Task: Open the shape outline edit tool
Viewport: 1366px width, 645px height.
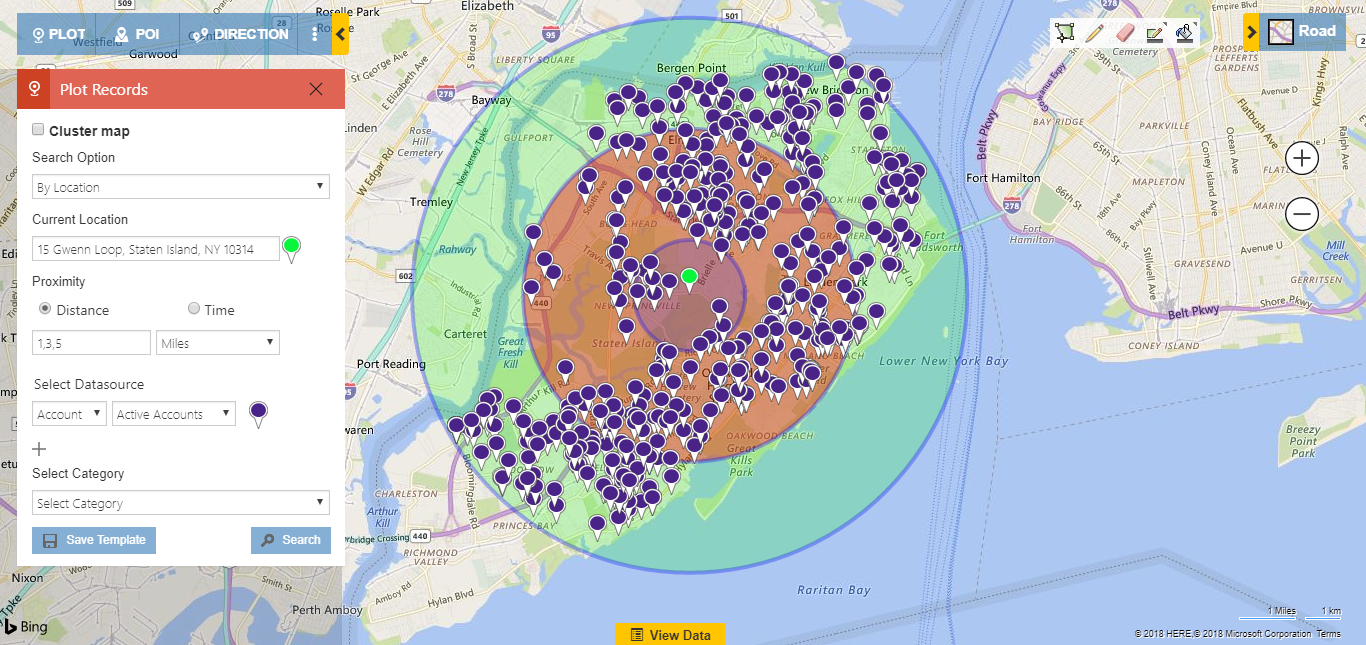Action: pos(1155,33)
